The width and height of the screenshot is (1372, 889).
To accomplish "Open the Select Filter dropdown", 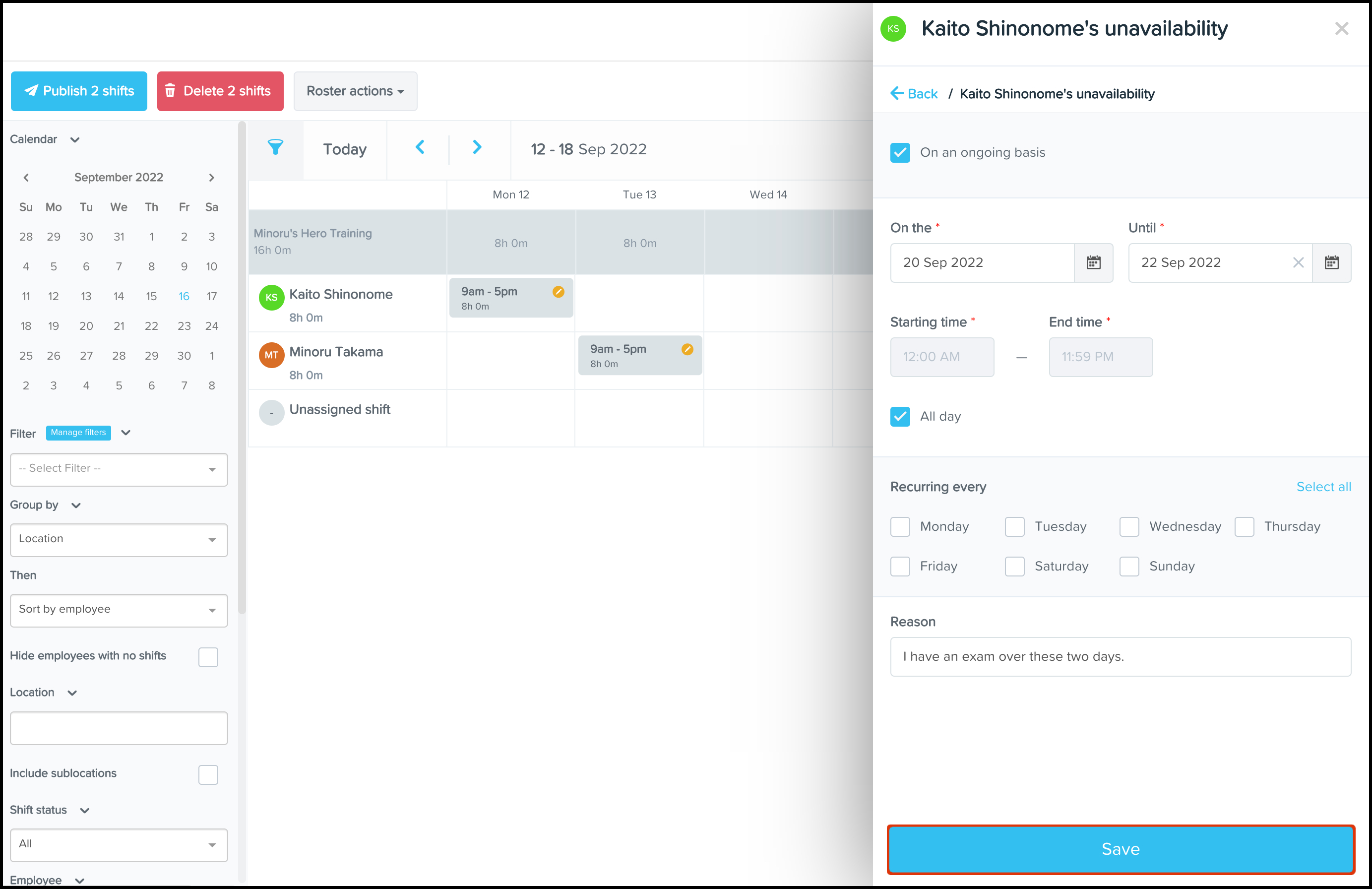I will (119, 469).
